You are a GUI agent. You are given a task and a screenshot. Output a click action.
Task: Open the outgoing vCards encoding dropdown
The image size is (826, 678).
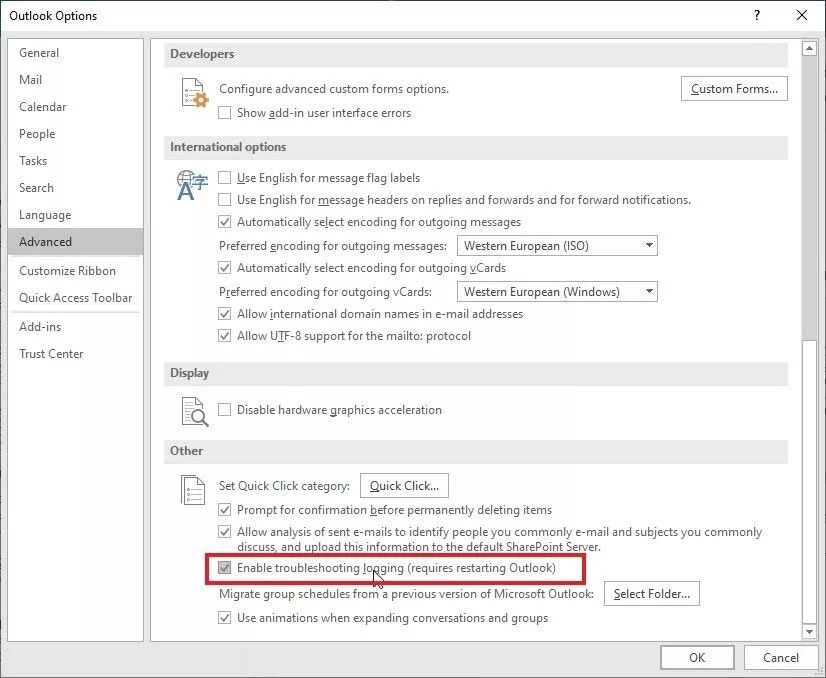coord(650,292)
